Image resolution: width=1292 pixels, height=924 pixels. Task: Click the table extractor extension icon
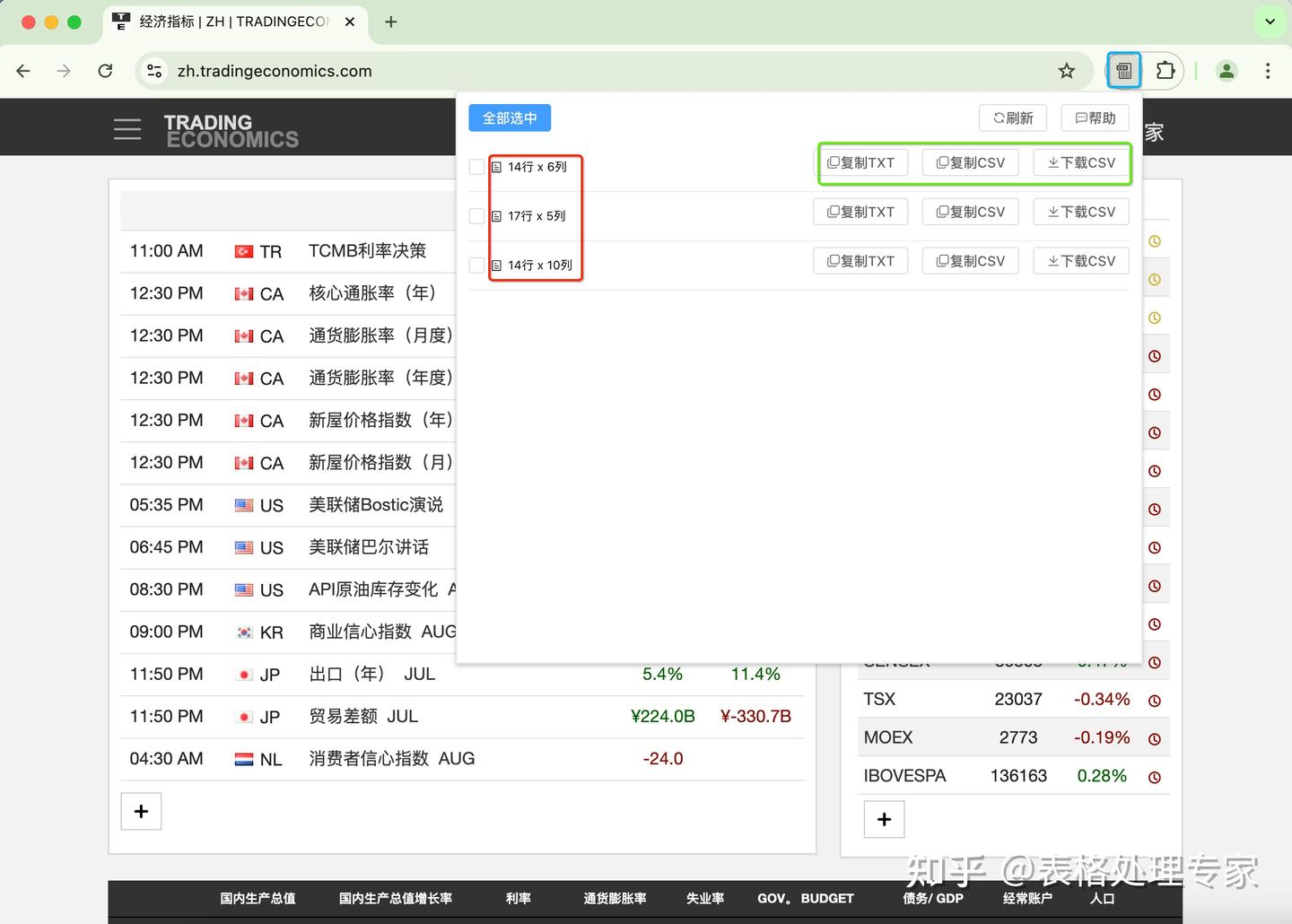point(1123,71)
